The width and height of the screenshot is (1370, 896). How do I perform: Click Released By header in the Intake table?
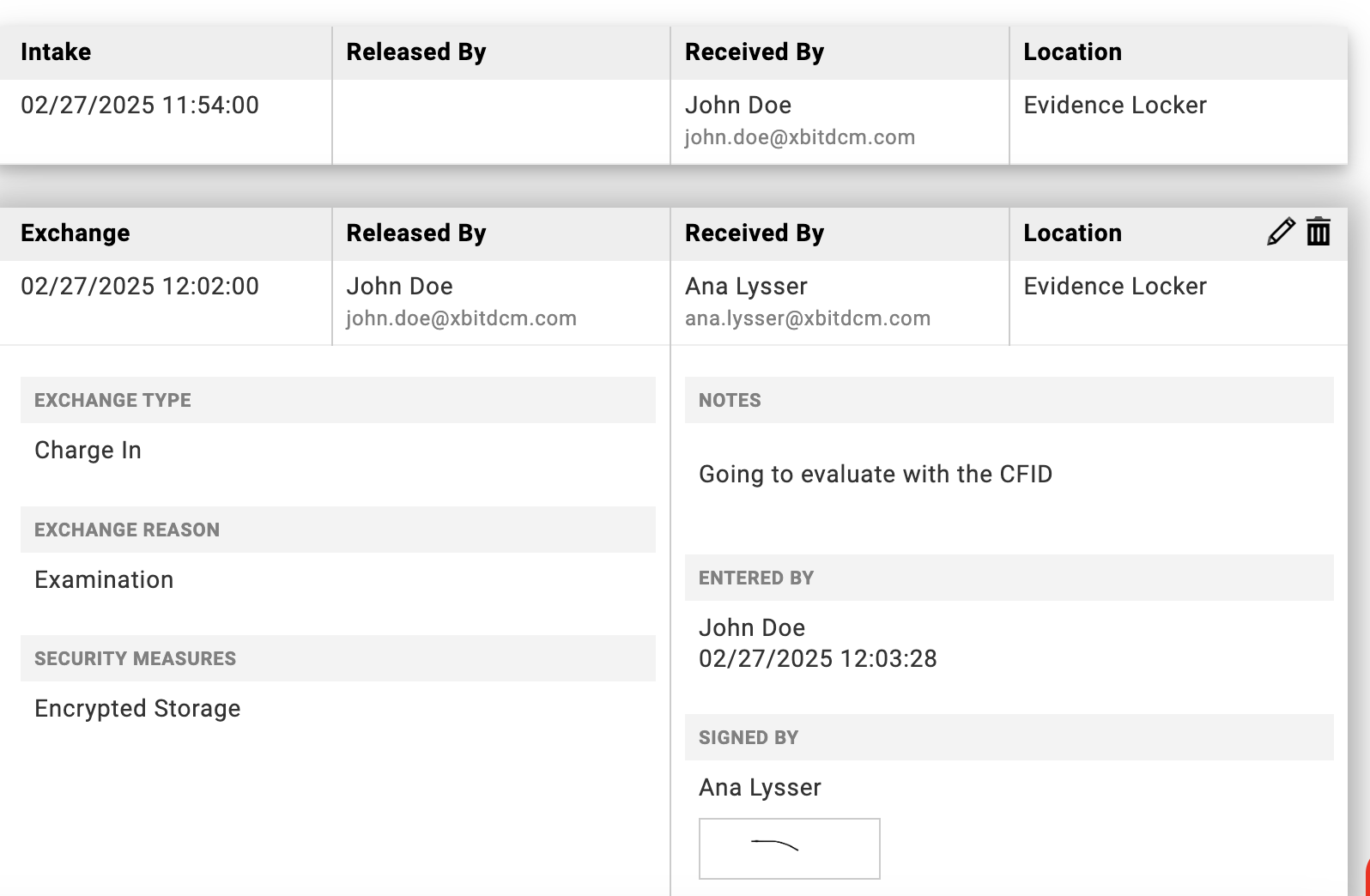(x=416, y=51)
